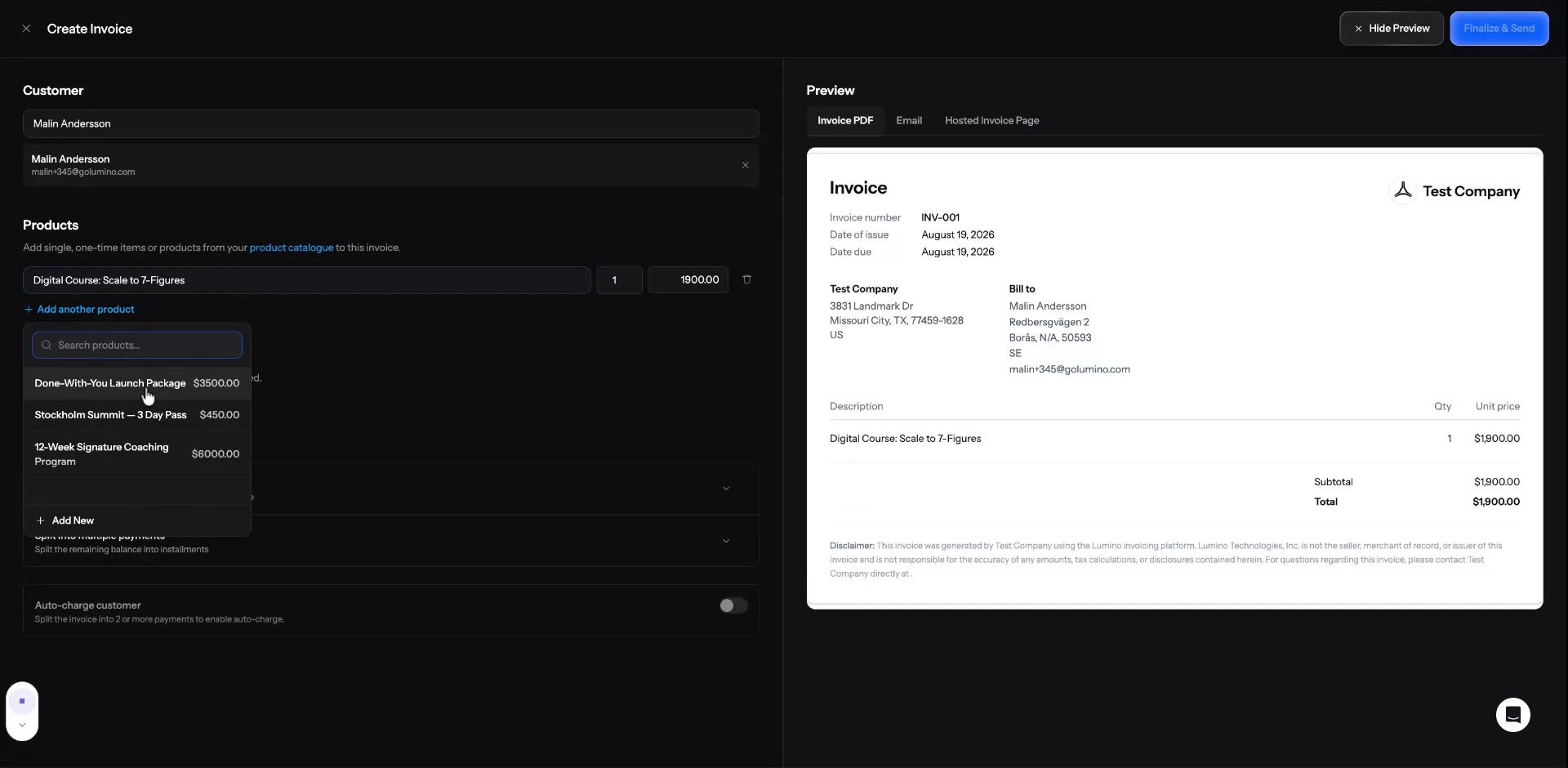
Task: Expand the collapsed section above split payments
Action: [725, 489]
